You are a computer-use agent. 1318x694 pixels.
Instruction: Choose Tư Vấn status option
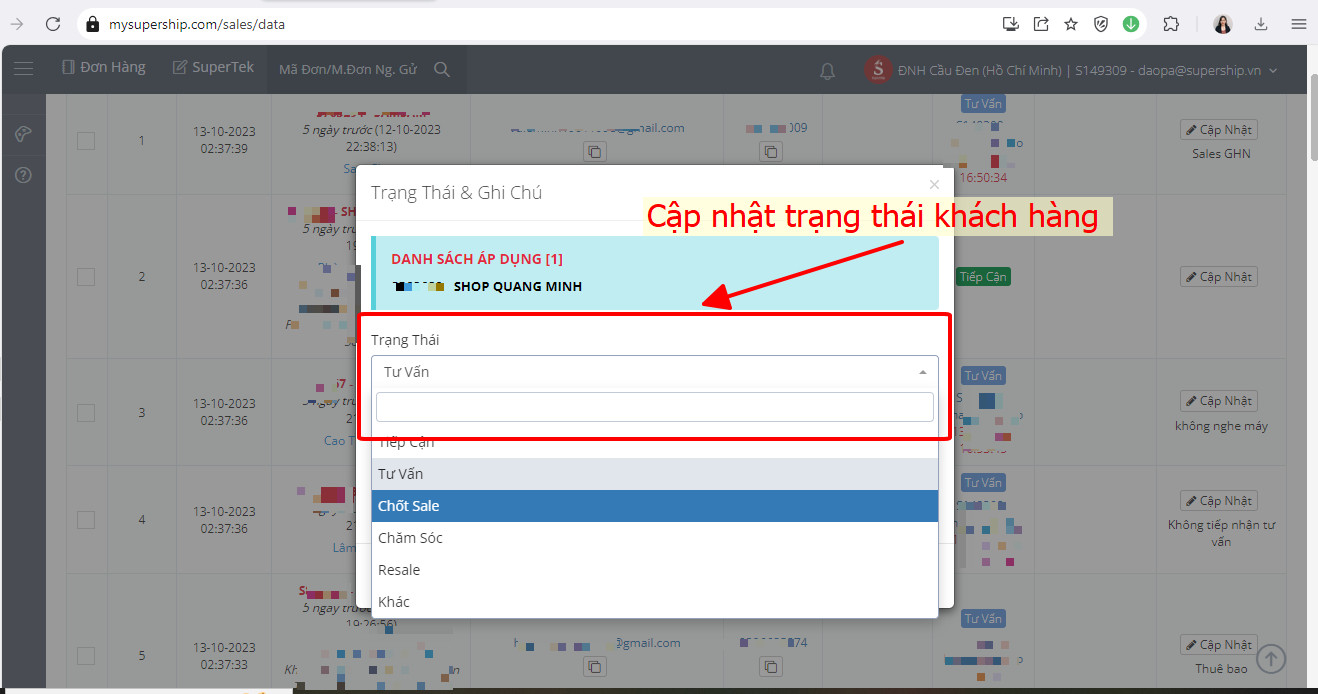click(x=654, y=474)
